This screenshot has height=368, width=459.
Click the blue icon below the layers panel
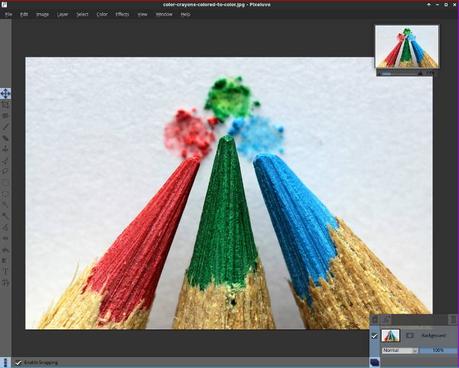click(x=375, y=362)
